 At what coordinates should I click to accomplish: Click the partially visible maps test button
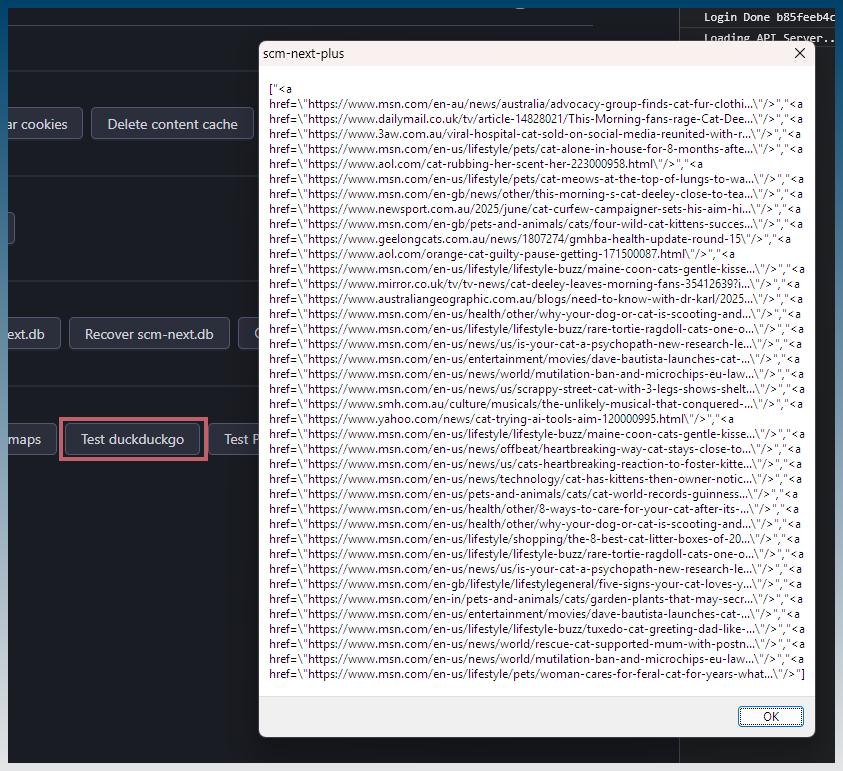coord(32,439)
